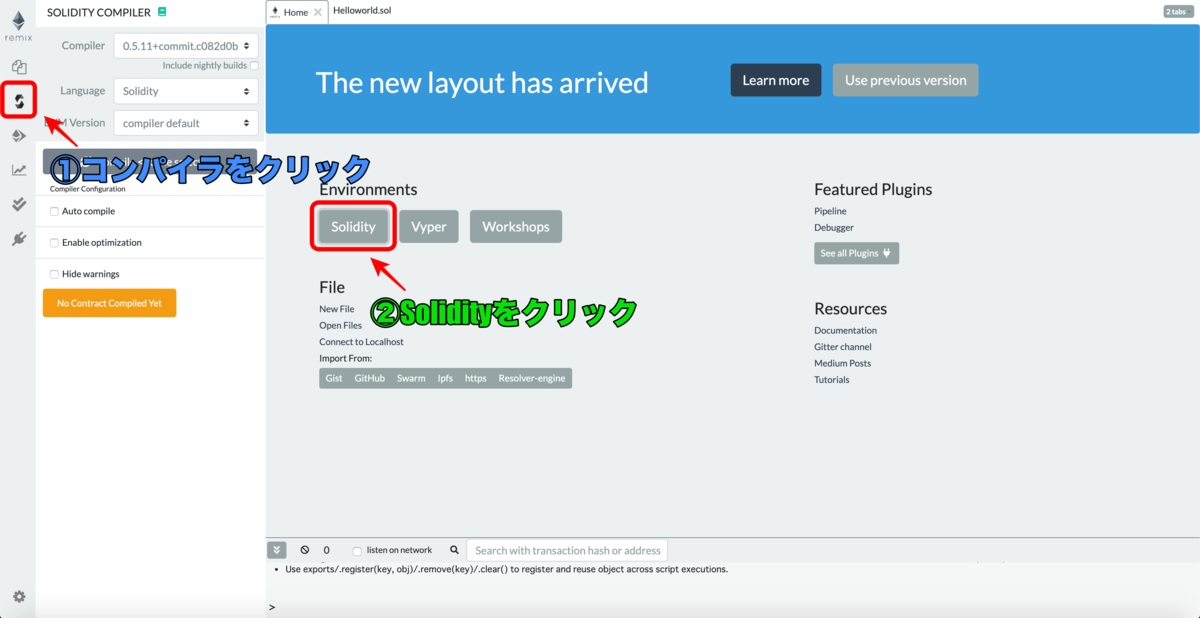This screenshot has width=1200, height=618.
Task: Select the Vyper environment button
Action: 429,227
